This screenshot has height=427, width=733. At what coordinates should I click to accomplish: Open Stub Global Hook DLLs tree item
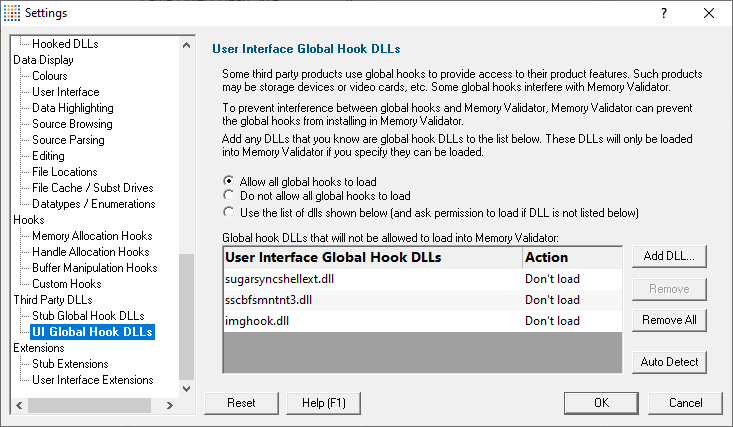tap(88, 316)
